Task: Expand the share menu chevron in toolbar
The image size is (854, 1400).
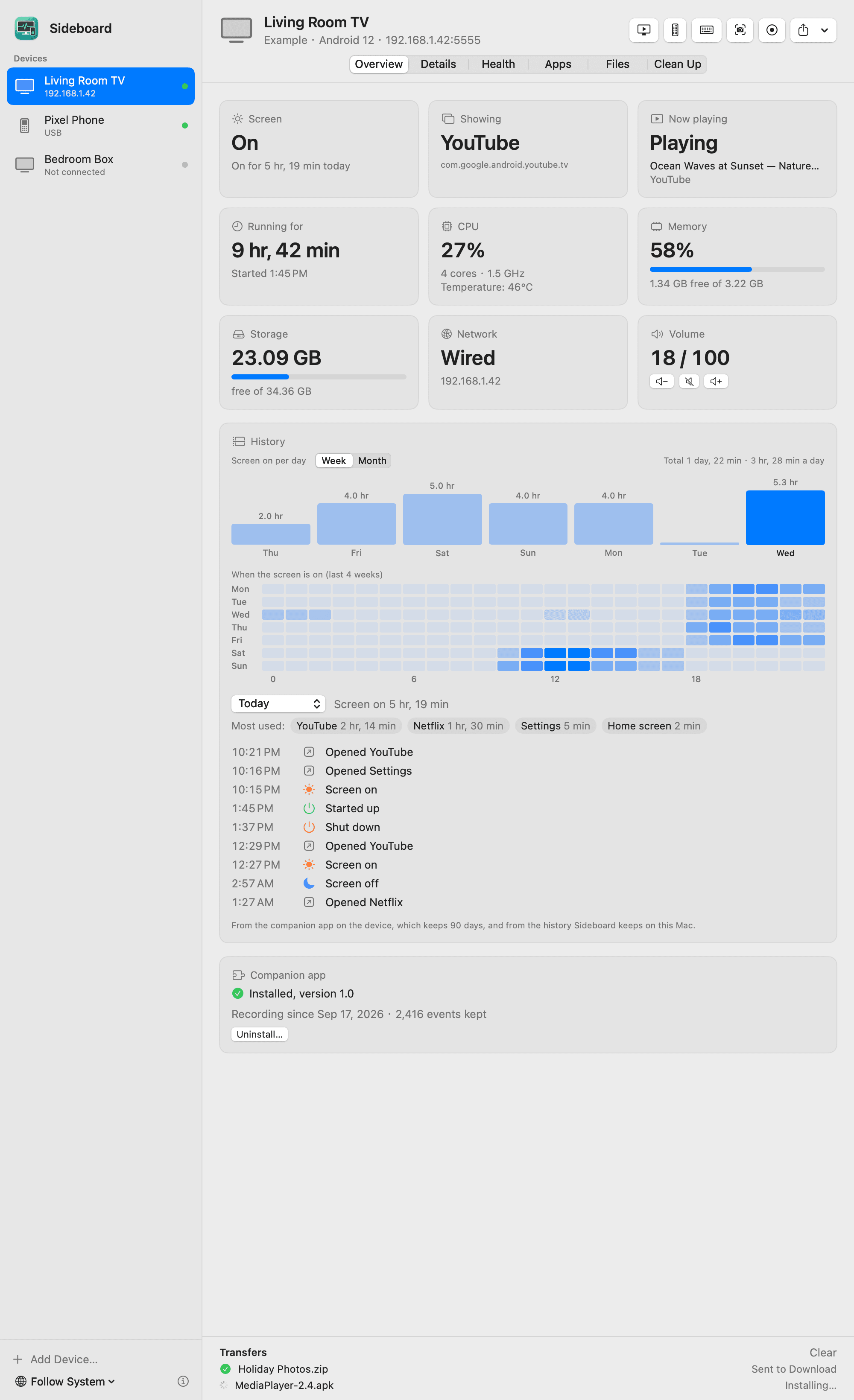Action: (825, 30)
